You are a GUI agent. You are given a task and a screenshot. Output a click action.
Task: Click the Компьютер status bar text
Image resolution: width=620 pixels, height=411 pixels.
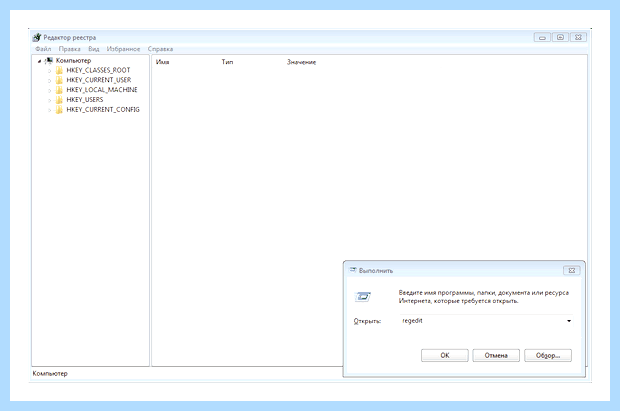point(50,373)
